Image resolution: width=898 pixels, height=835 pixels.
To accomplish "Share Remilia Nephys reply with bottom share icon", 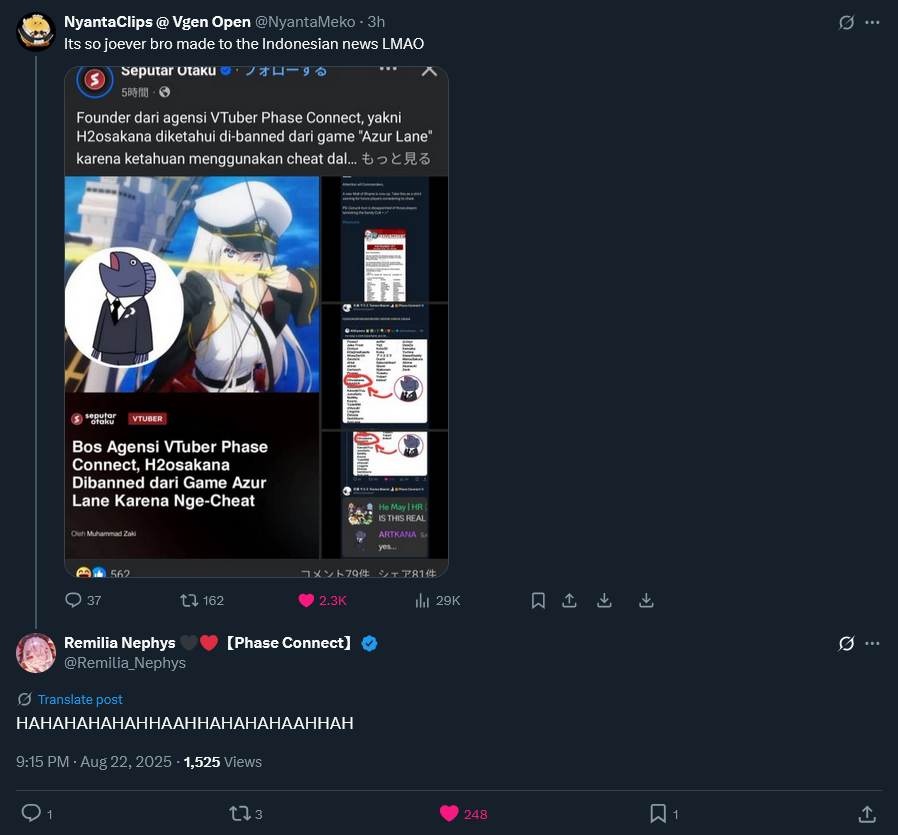I will (x=867, y=814).
